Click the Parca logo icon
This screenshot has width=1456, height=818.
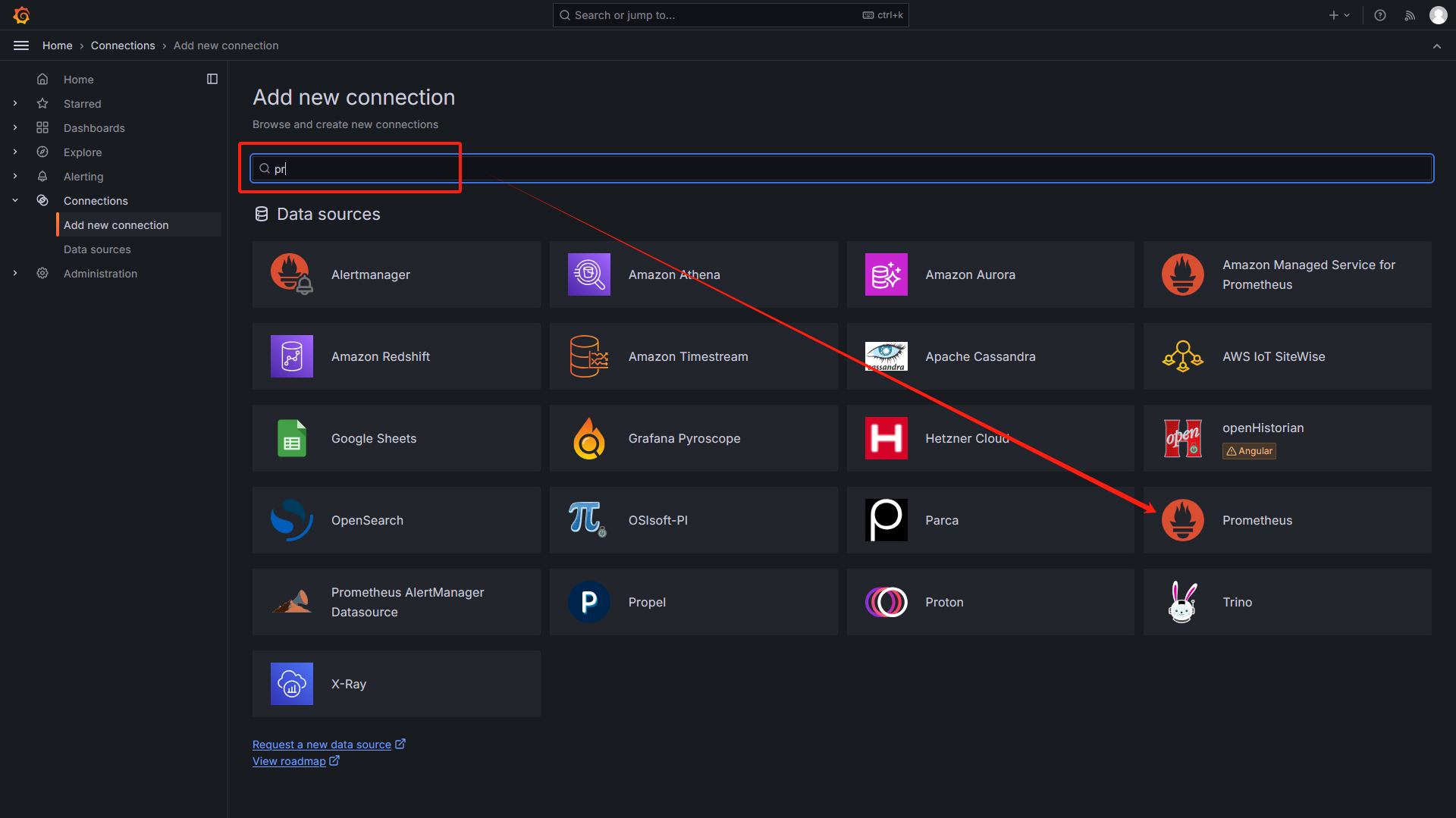[886, 520]
